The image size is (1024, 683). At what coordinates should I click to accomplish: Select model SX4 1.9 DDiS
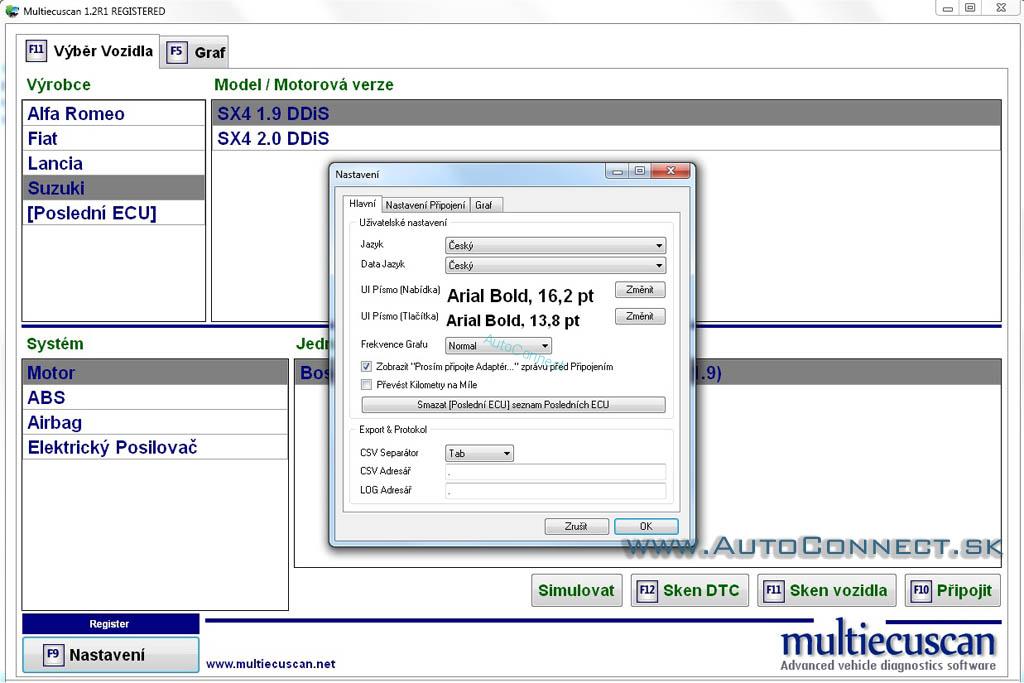[606, 114]
